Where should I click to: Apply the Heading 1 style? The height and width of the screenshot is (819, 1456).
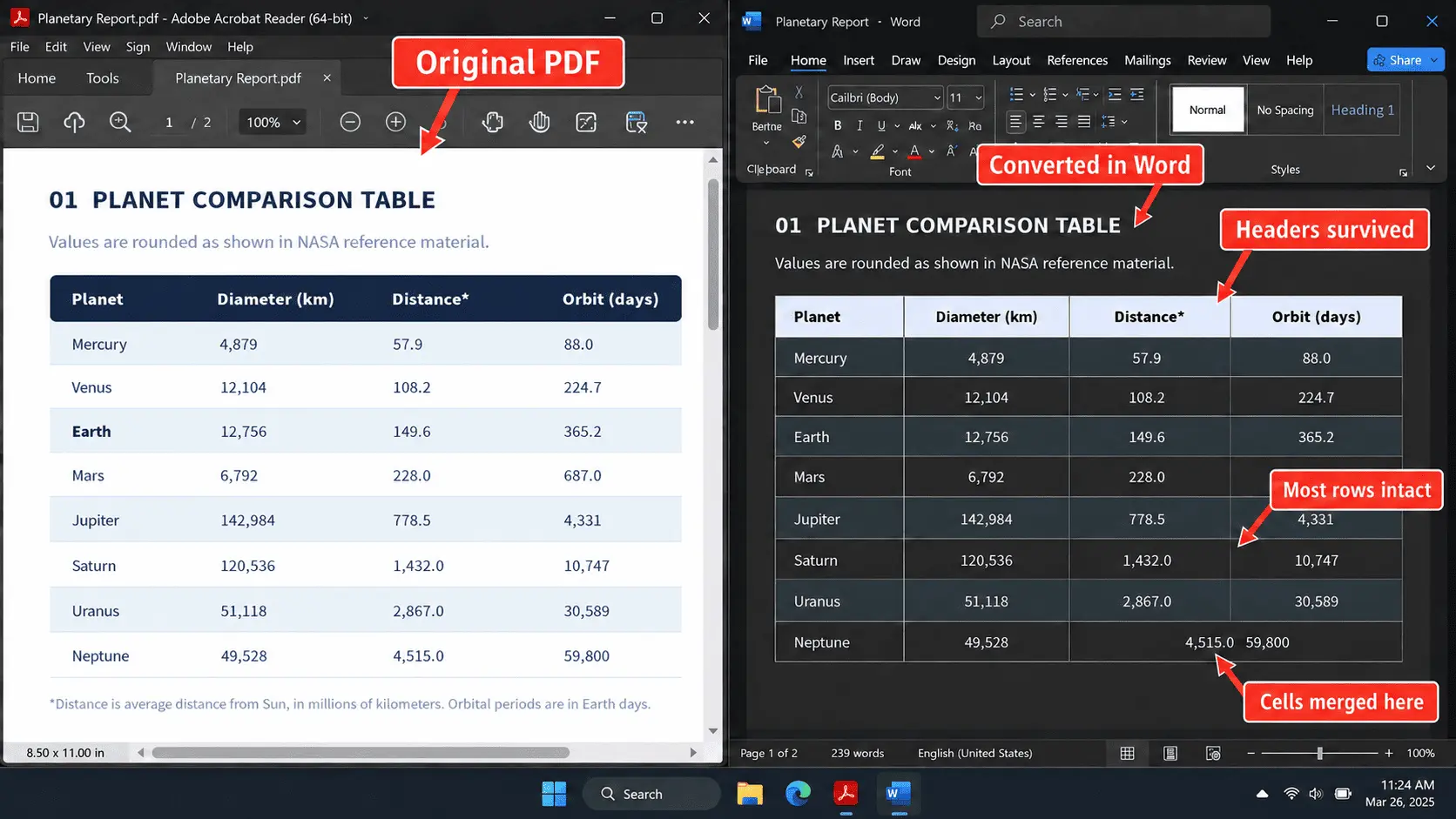click(x=1362, y=110)
